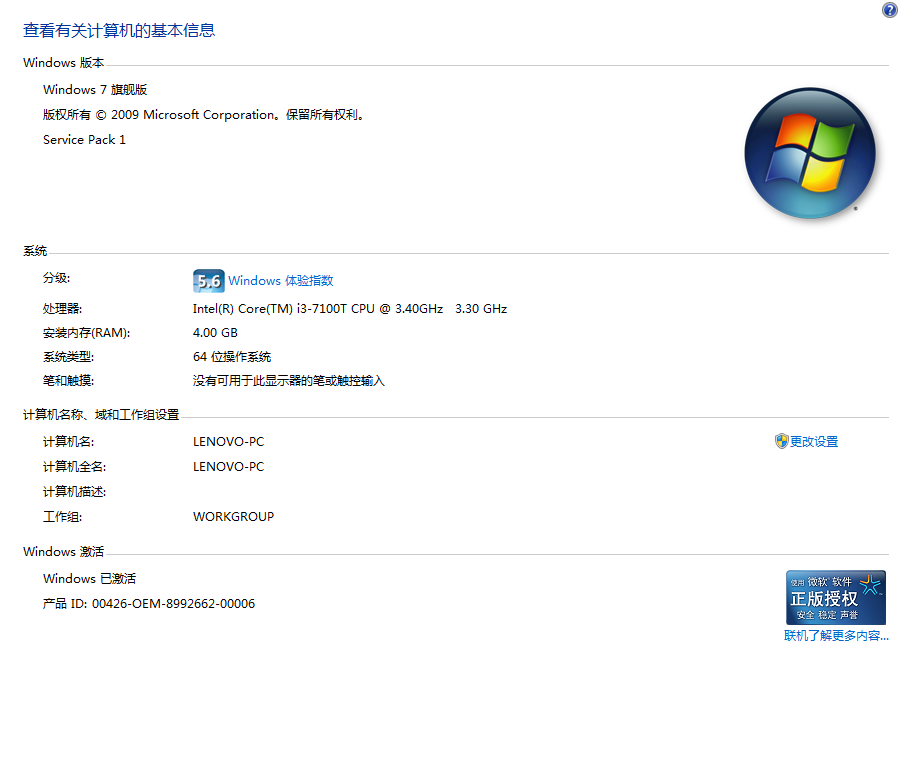Click the 系统类型 label

tap(68, 357)
